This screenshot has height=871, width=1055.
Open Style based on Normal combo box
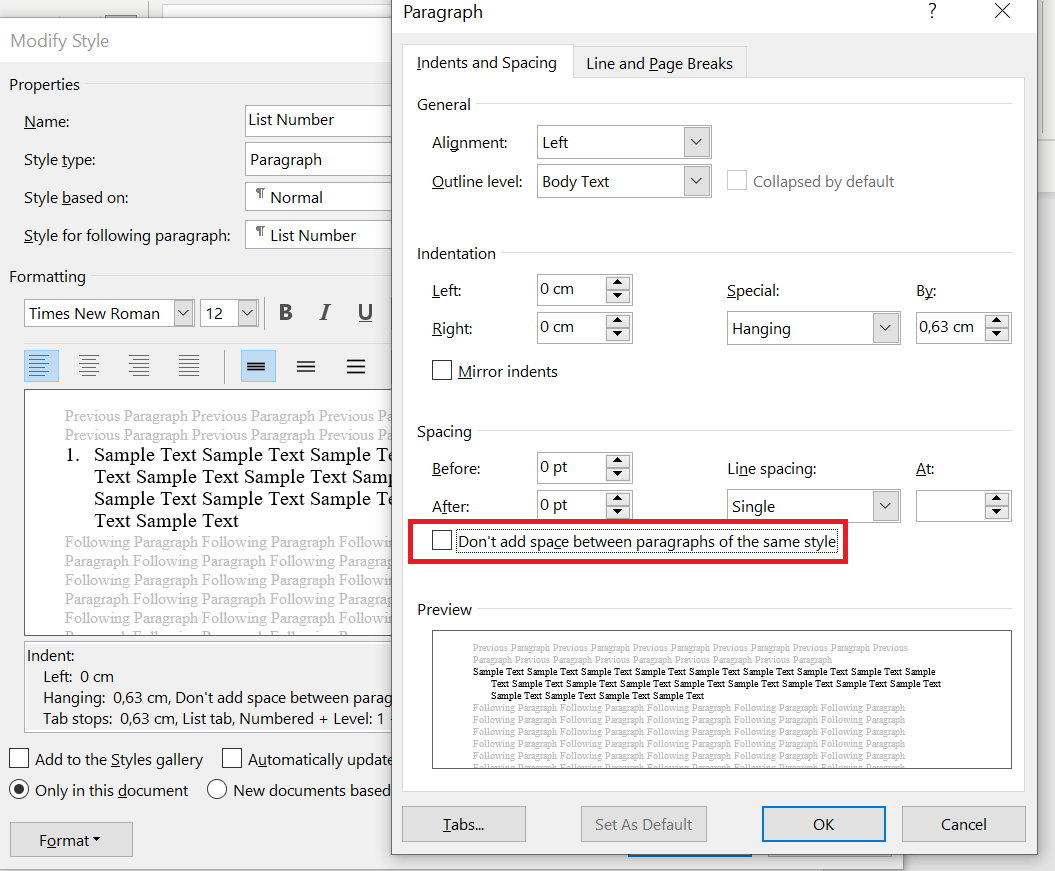click(319, 197)
